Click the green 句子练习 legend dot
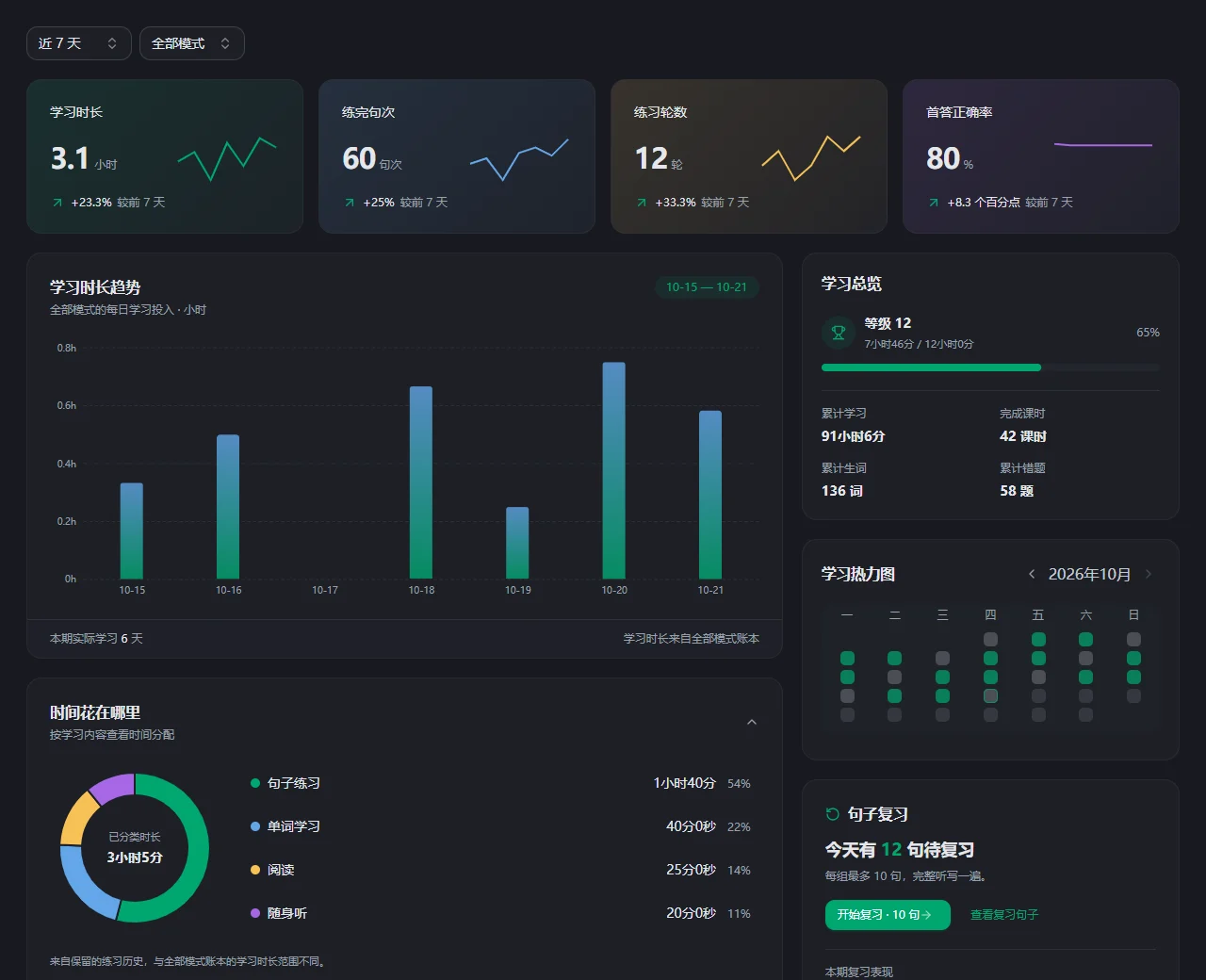1206x980 pixels. [x=255, y=783]
